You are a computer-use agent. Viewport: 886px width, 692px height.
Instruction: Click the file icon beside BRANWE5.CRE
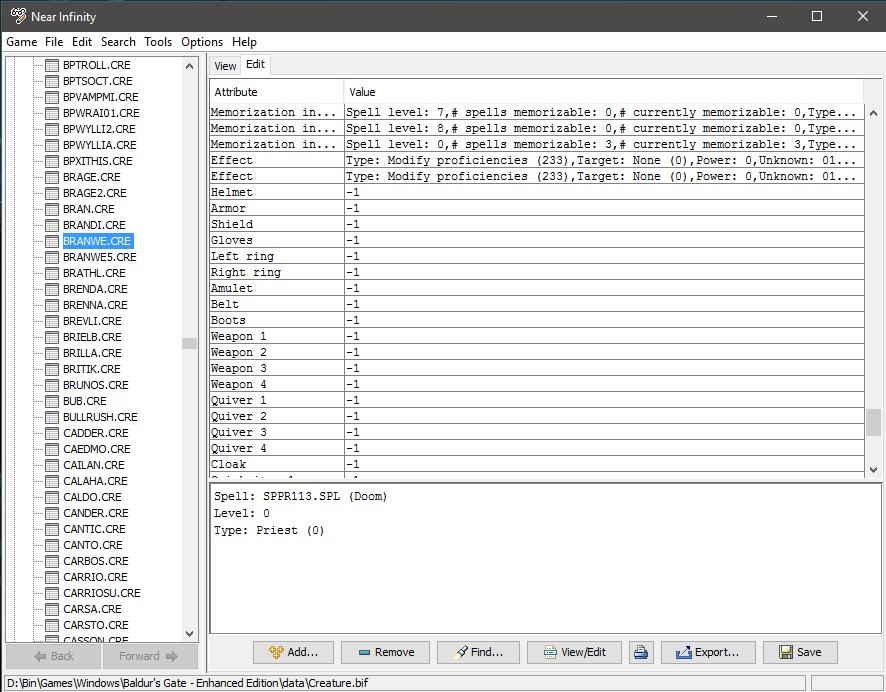(x=52, y=257)
